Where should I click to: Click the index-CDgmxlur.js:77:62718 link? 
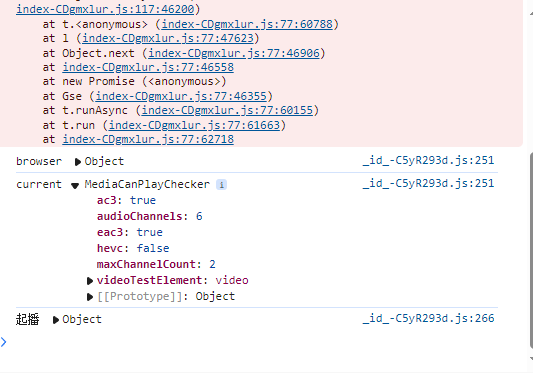tap(148, 139)
